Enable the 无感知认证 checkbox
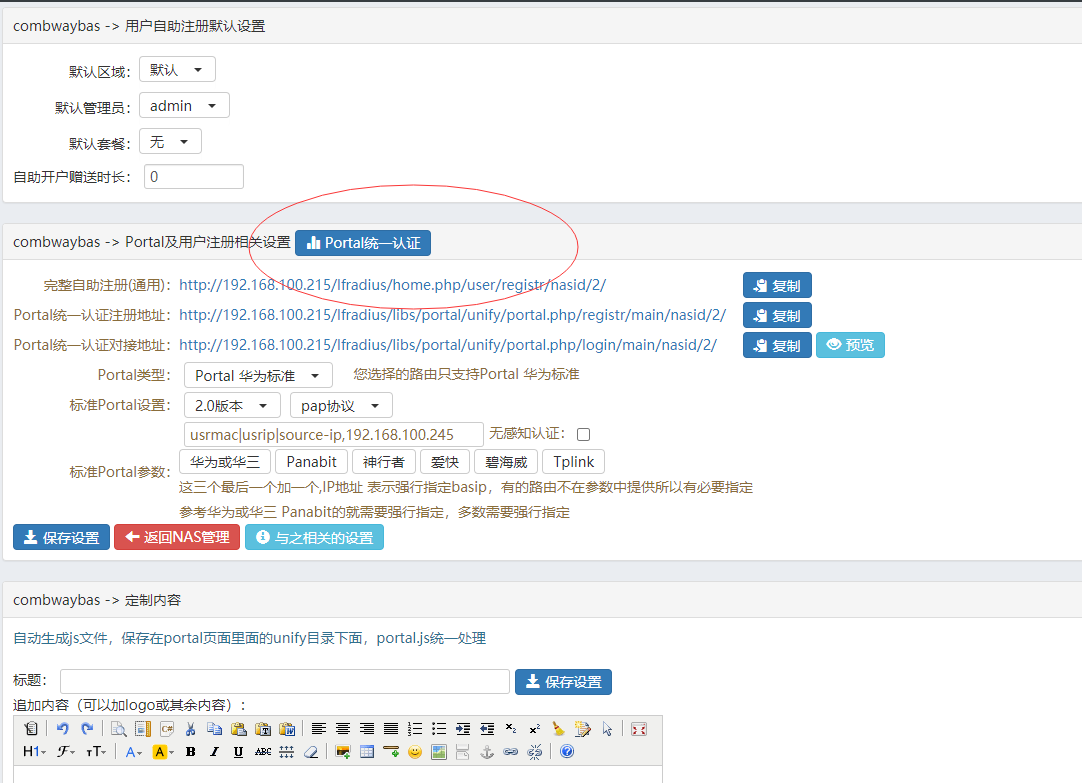Screen dimensions: 1082x783 coord(584,434)
